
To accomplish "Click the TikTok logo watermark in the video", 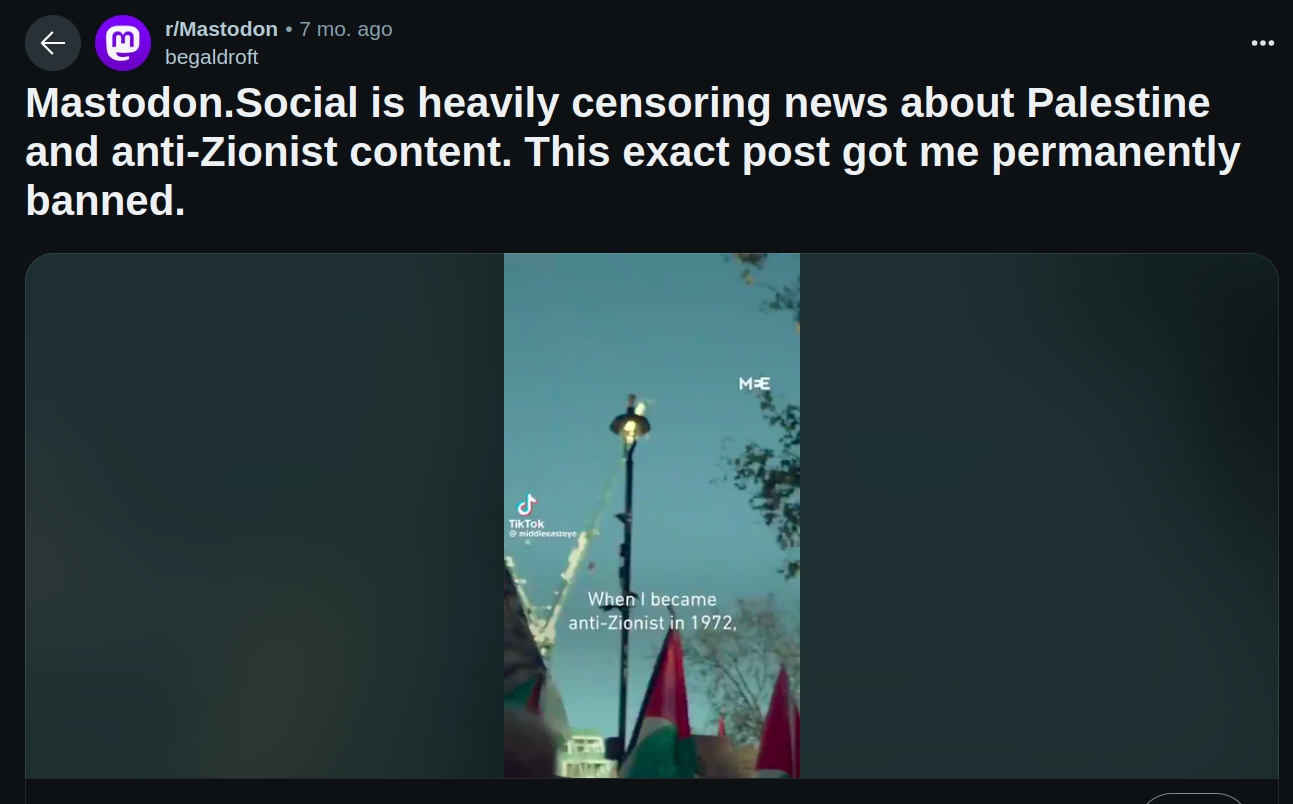I will click(527, 505).
